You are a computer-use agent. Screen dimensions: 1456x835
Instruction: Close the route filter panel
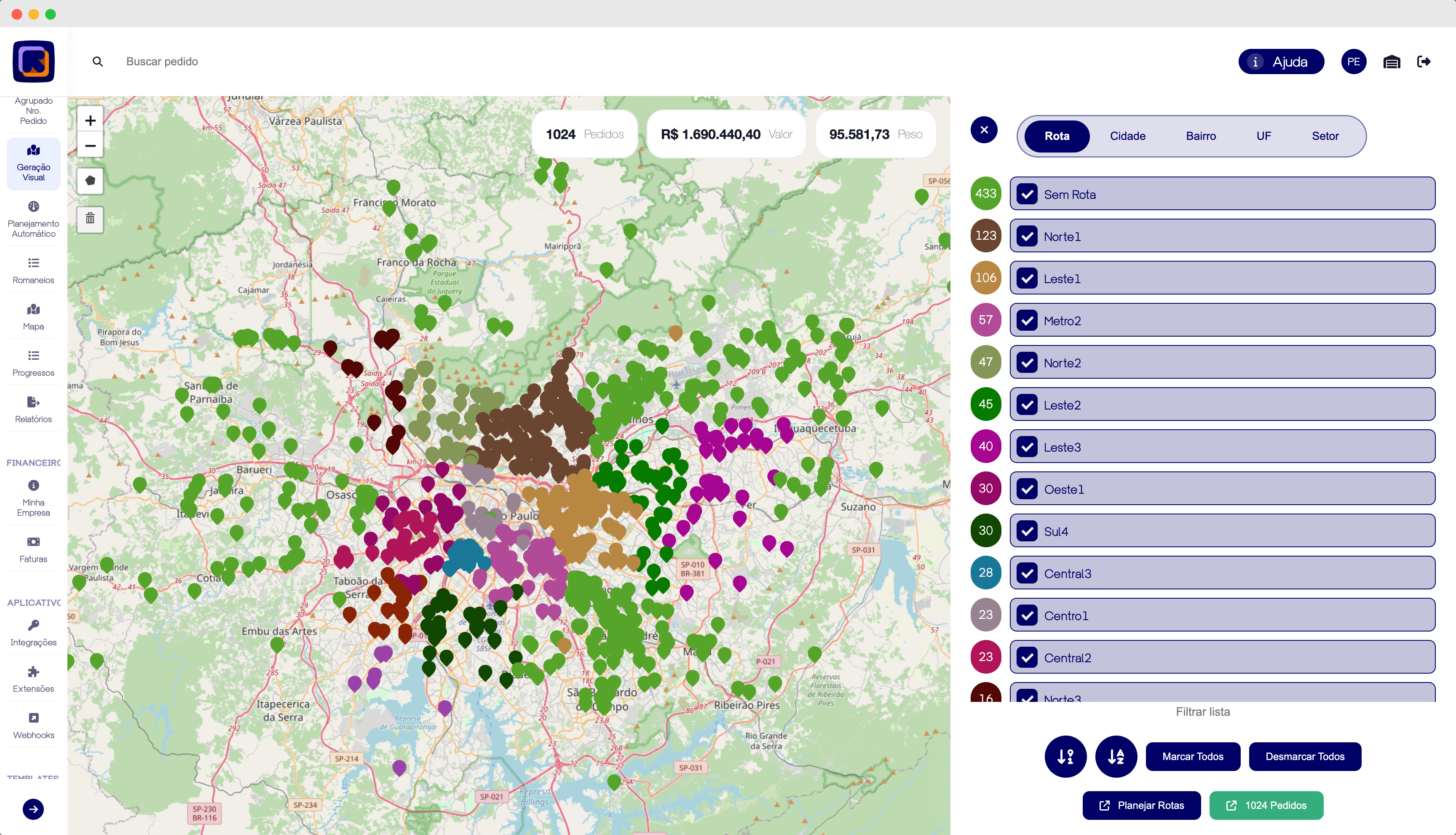pyautogui.click(x=984, y=130)
